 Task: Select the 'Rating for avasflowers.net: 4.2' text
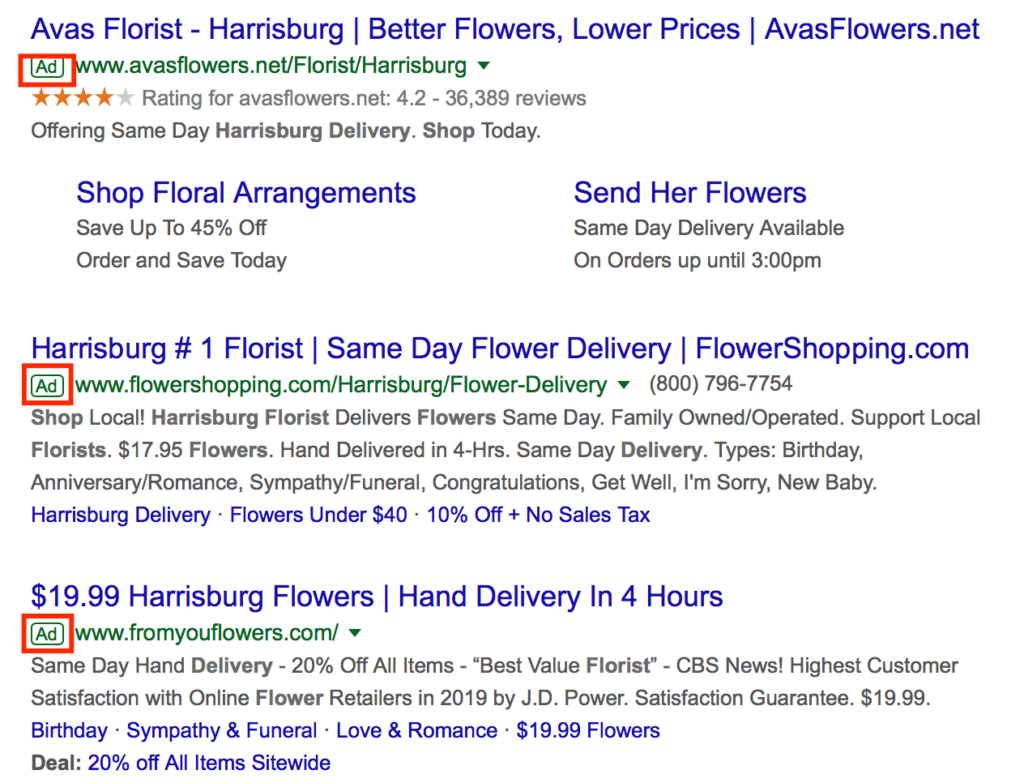284,99
